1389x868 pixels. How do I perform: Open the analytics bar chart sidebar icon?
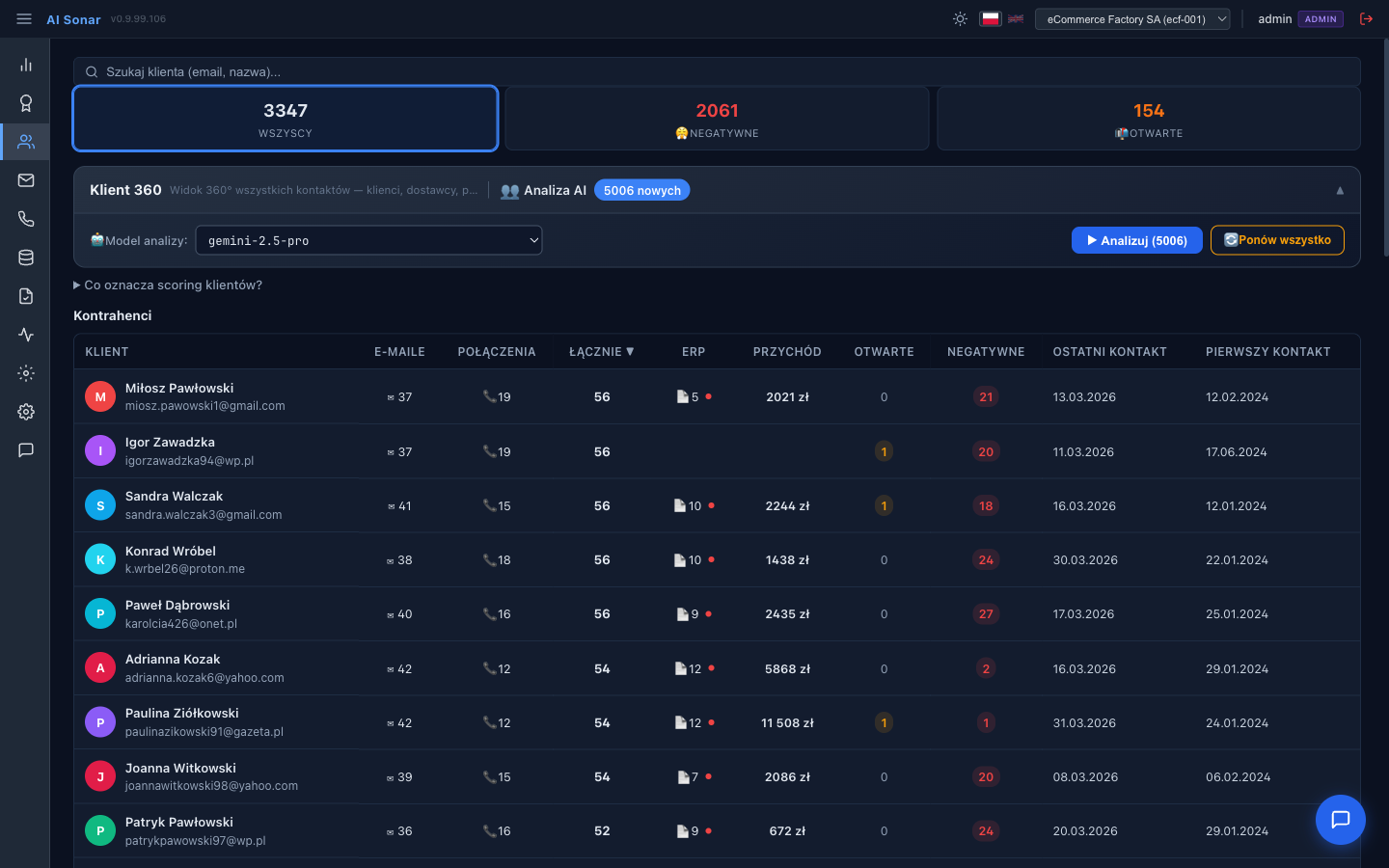click(x=26, y=65)
